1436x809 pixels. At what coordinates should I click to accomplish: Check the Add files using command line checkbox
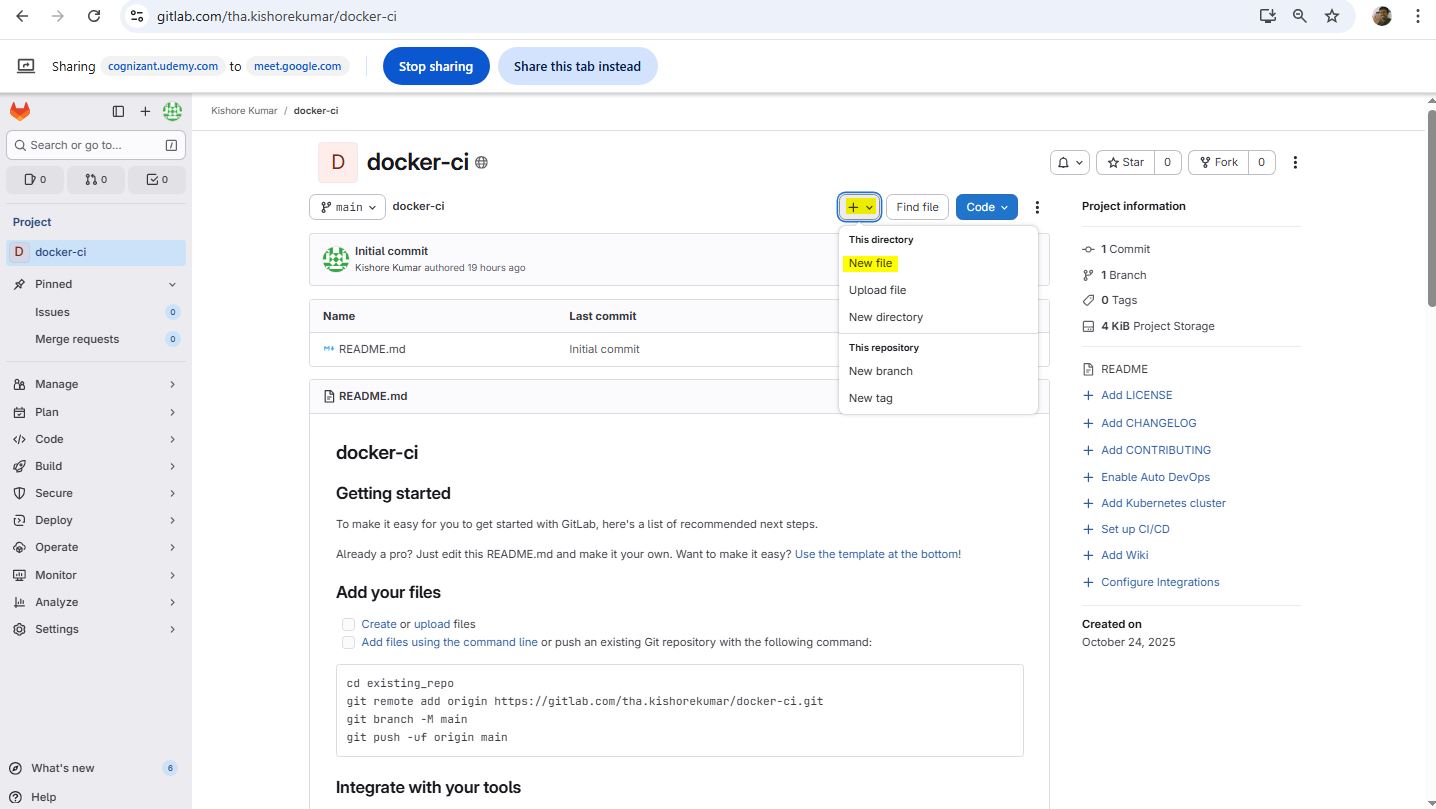coord(348,642)
